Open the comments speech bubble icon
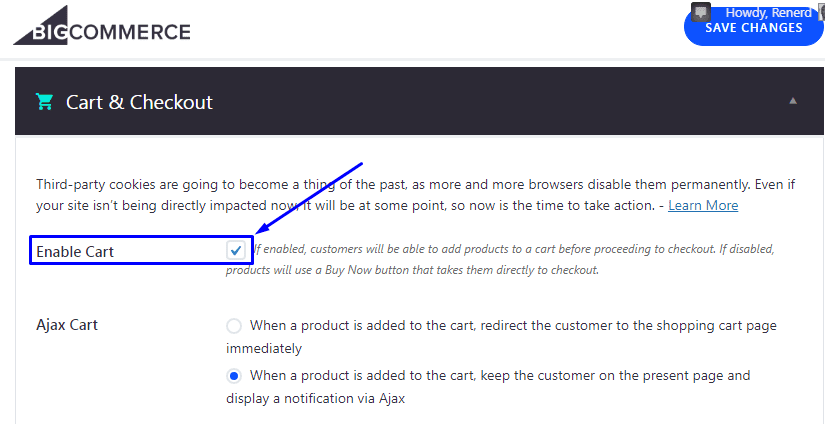825x424 pixels. tap(701, 12)
